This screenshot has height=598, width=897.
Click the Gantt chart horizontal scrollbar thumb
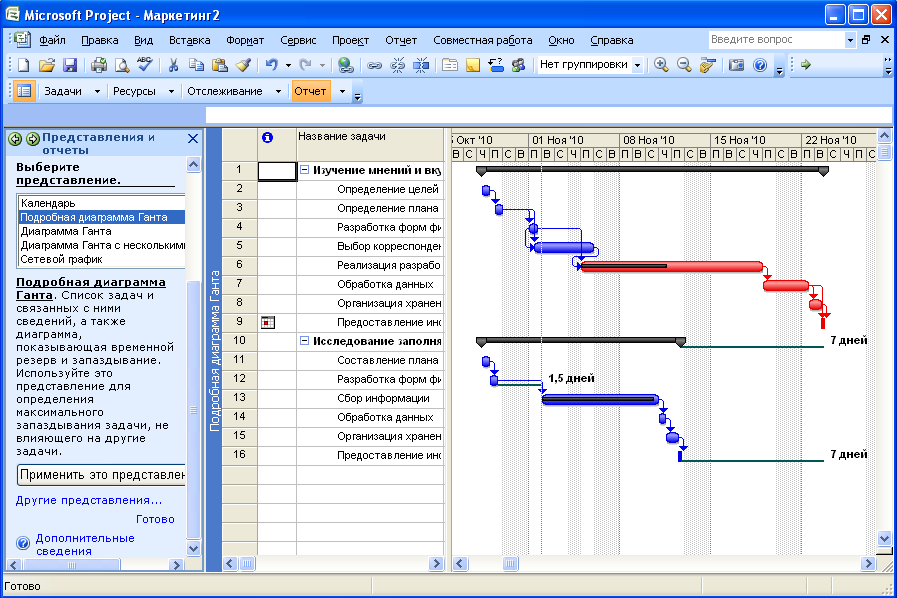(510, 564)
